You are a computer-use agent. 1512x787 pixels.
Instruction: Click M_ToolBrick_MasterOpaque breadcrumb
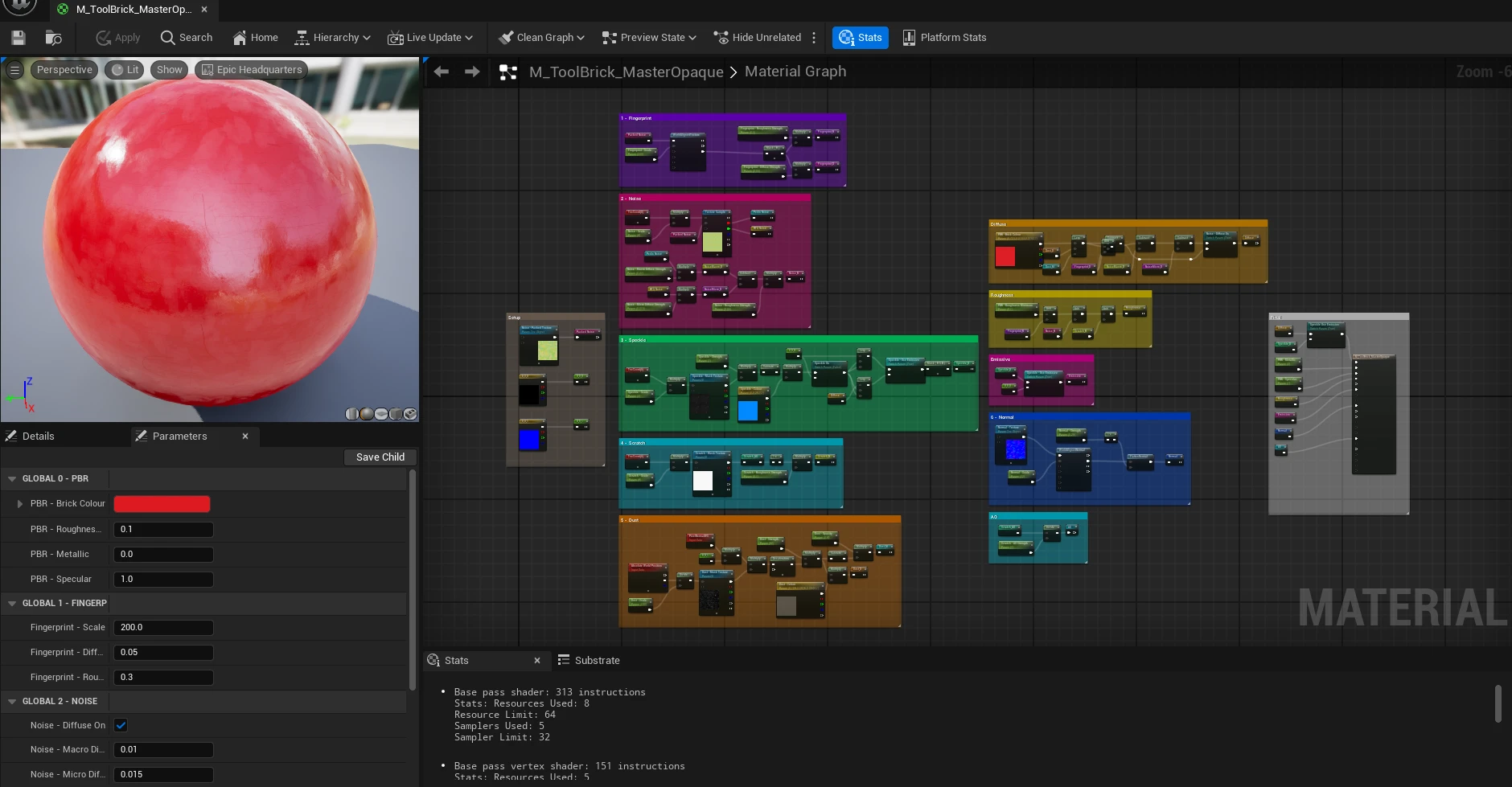pyautogui.click(x=627, y=72)
